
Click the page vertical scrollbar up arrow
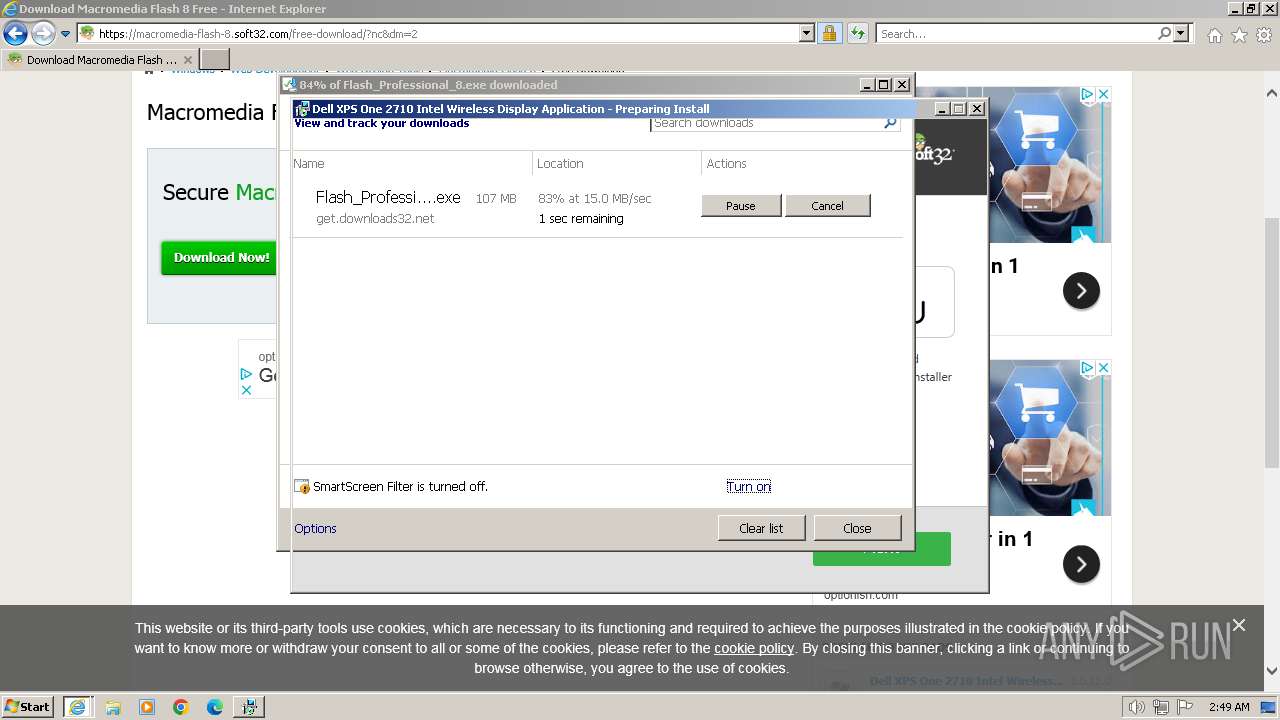(x=1272, y=93)
